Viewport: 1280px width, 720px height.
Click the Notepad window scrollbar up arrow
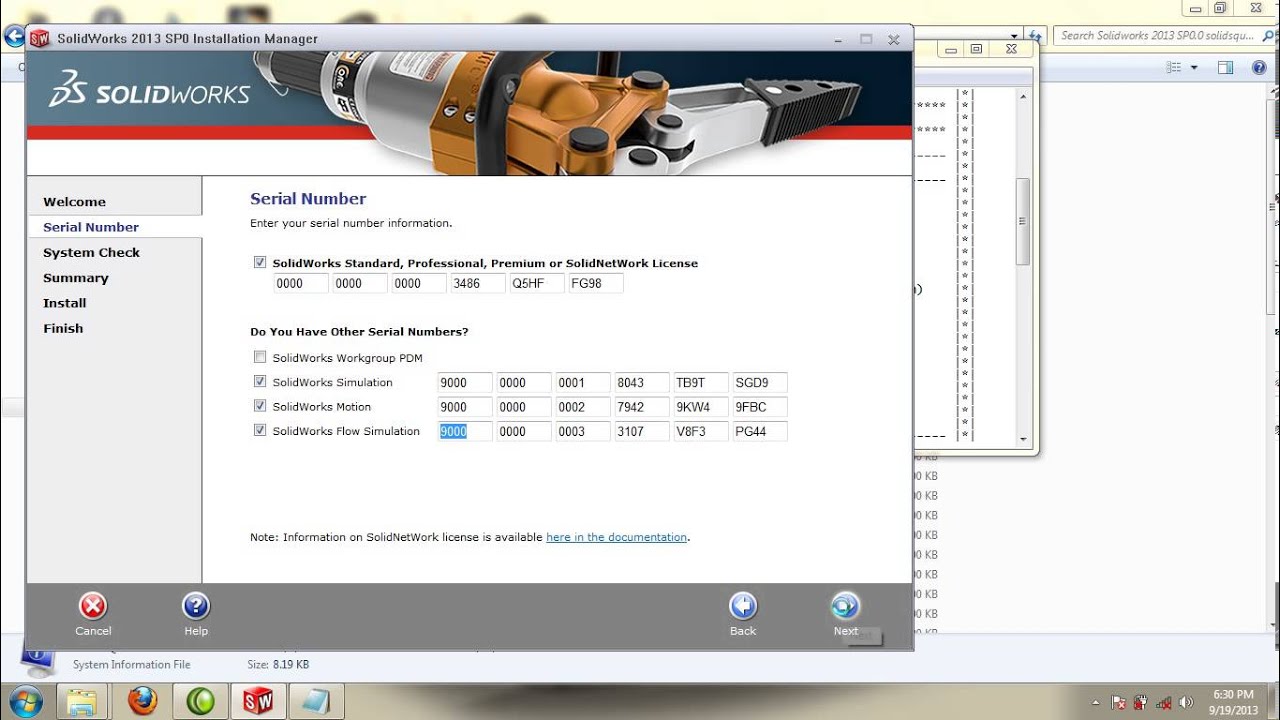pos(1022,95)
